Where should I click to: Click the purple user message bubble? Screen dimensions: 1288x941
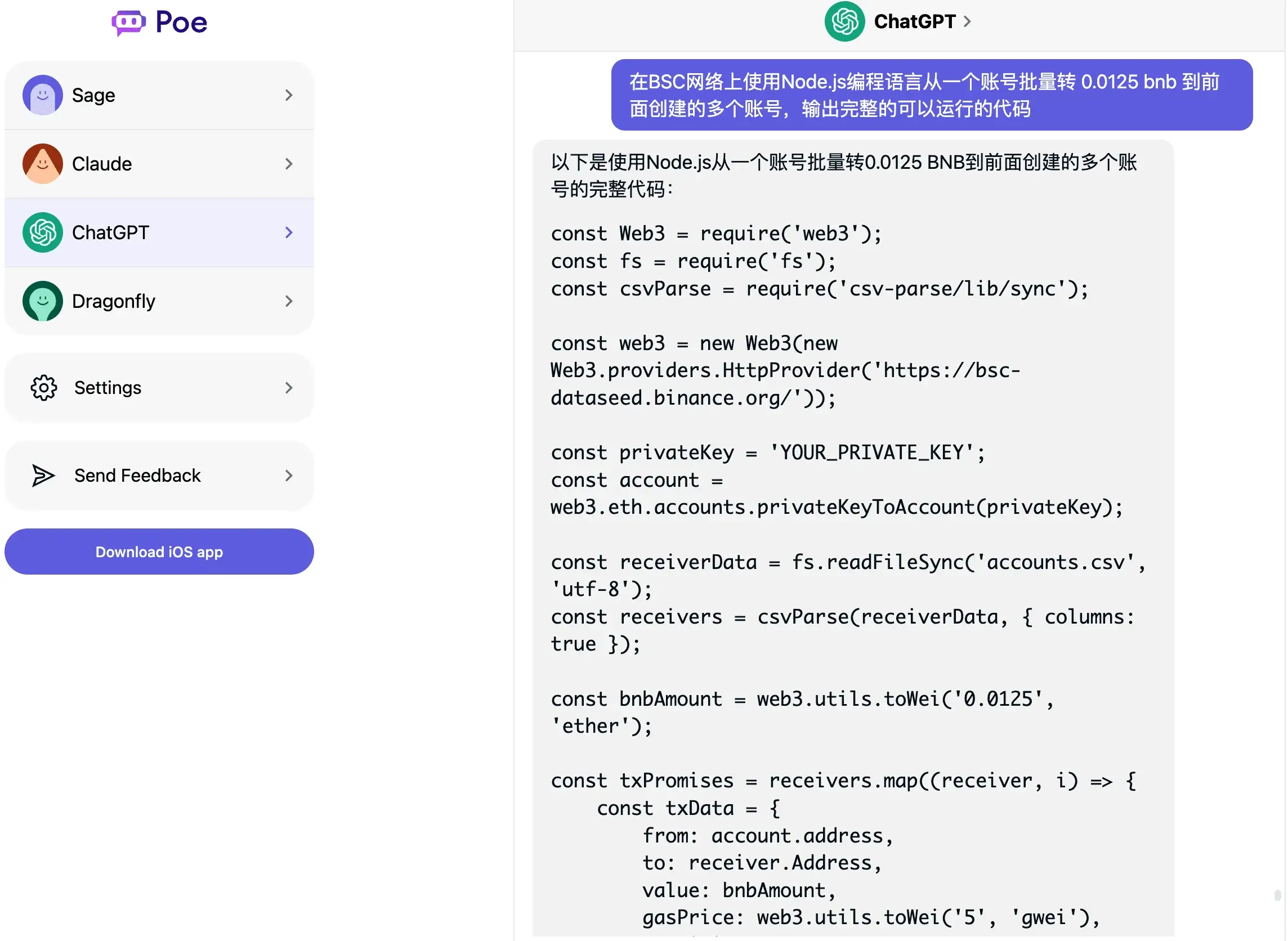point(933,95)
